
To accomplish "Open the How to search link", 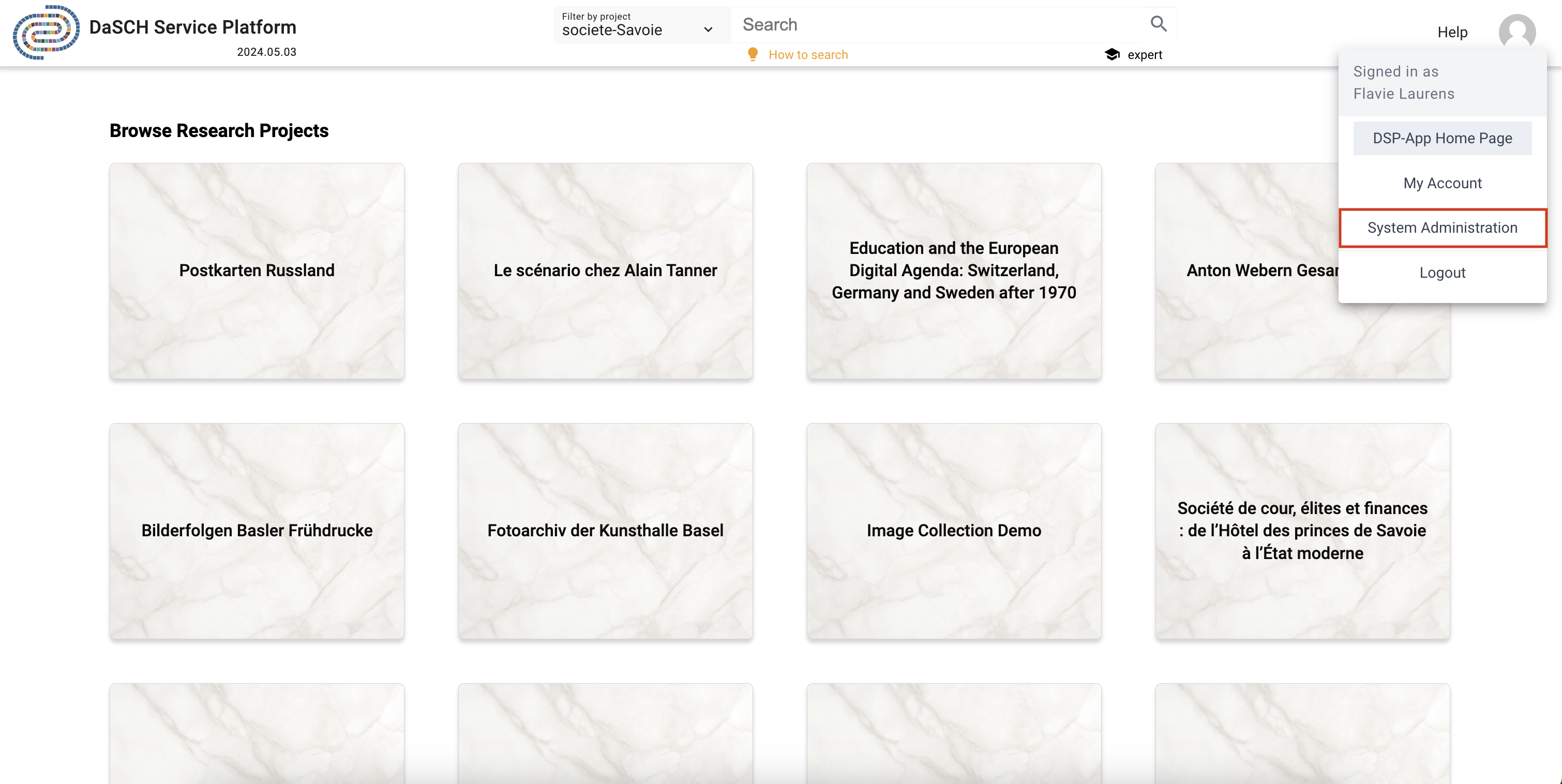I will coord(808,55).
